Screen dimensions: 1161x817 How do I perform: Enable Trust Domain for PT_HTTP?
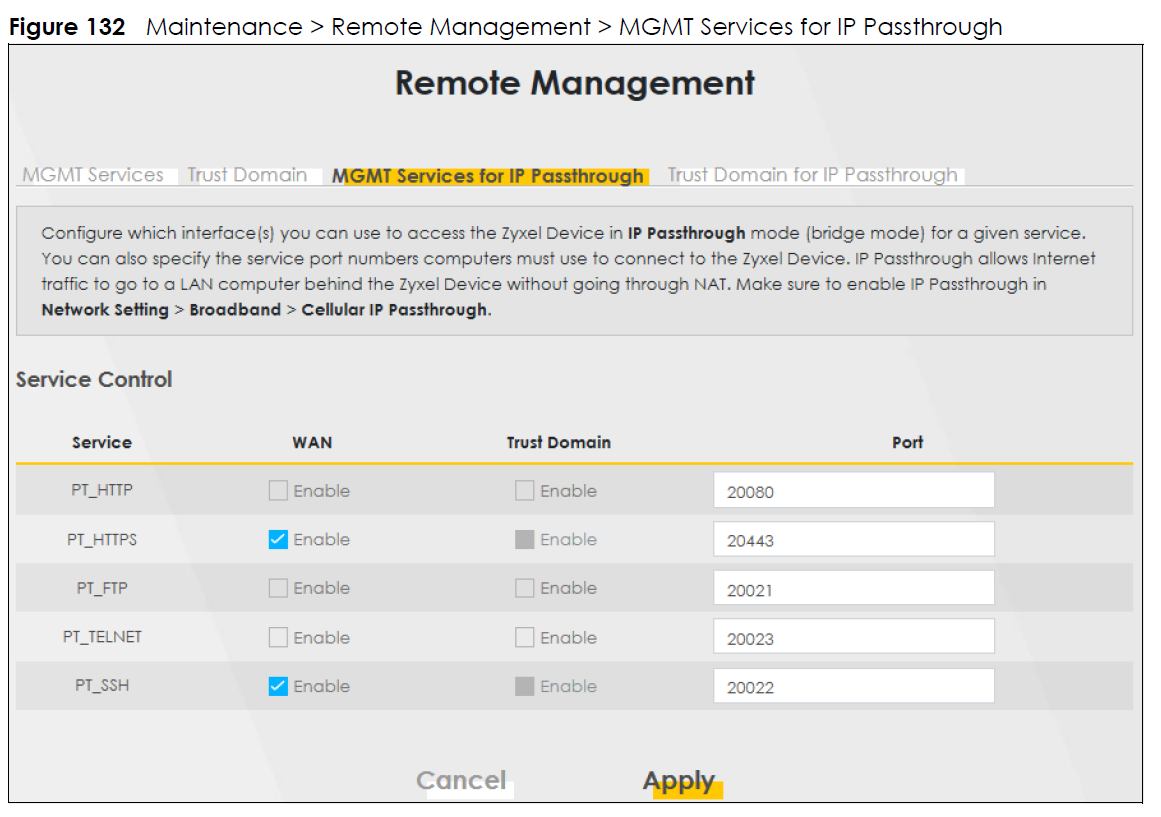coord(524,491)
